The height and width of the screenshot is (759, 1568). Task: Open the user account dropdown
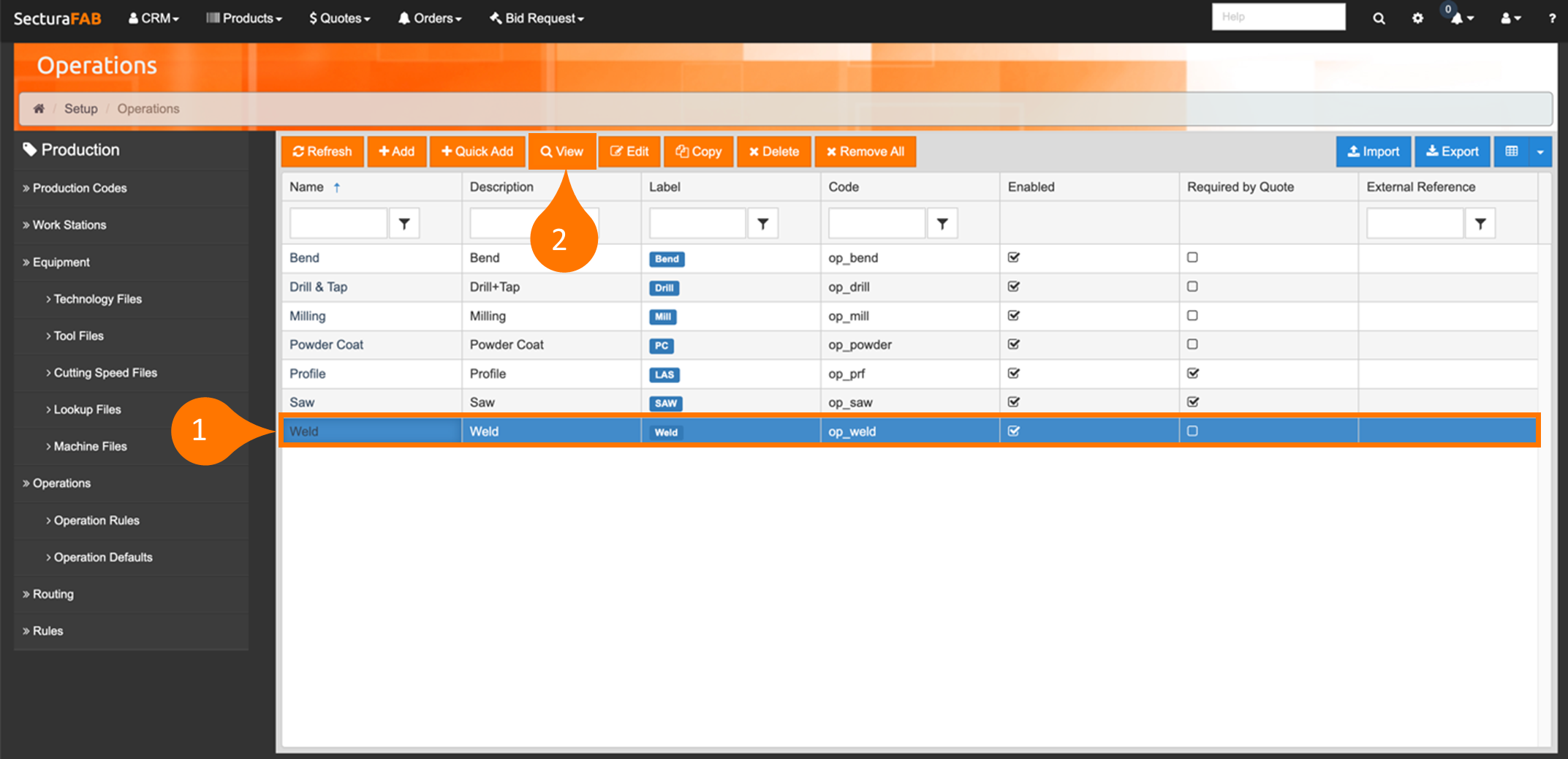[1510, 18]
